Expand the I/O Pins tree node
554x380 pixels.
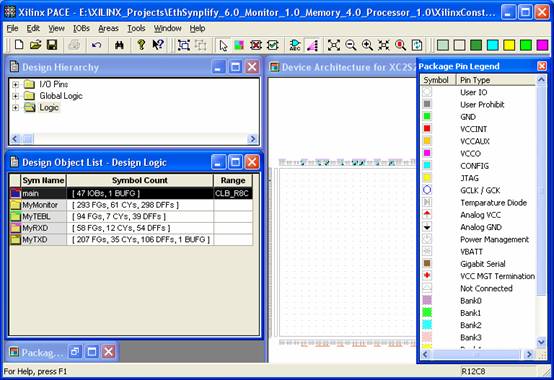click(x=15, y=84)
